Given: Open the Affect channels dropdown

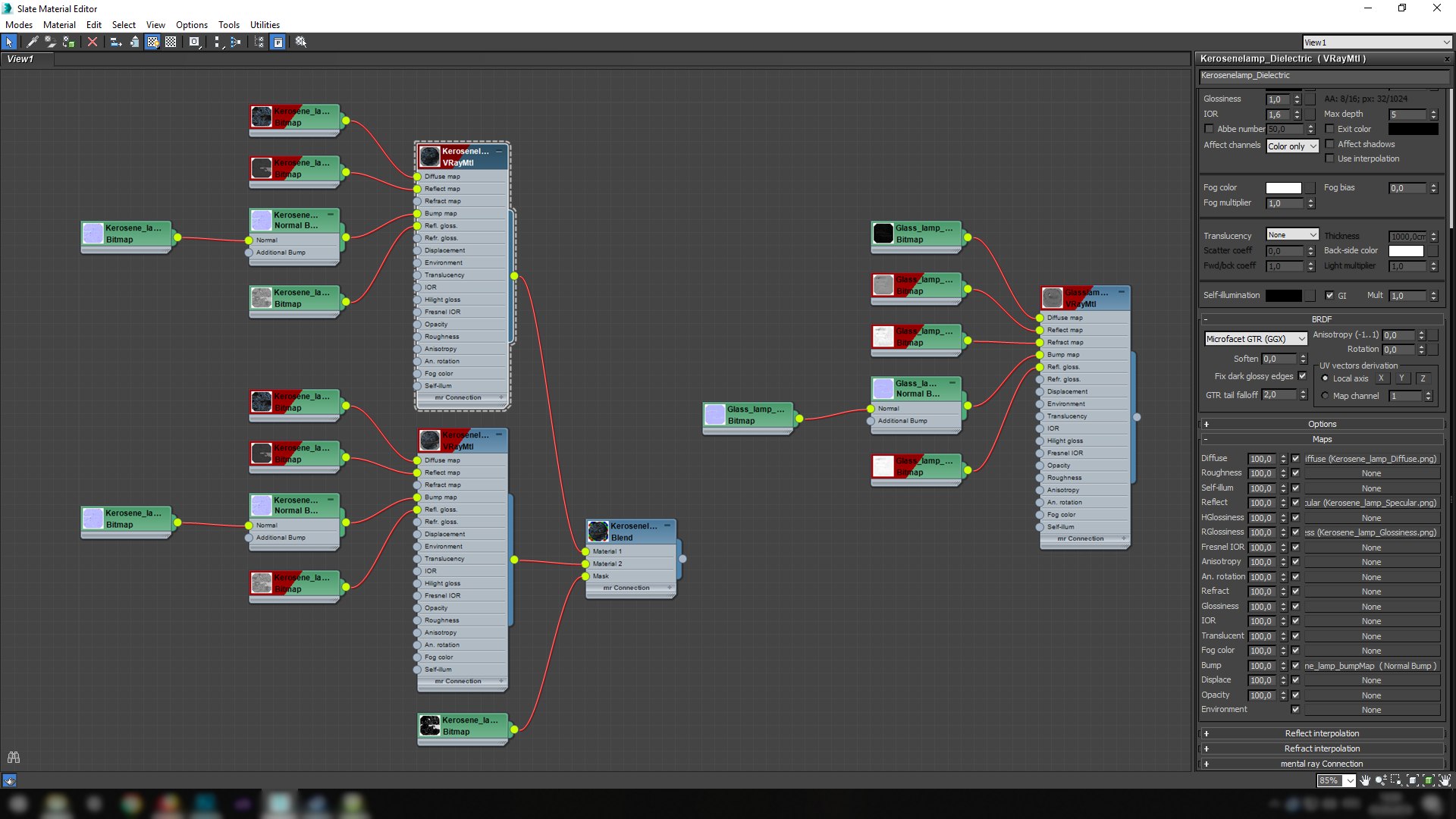Looking at the screenshot, I should 1292,146.
